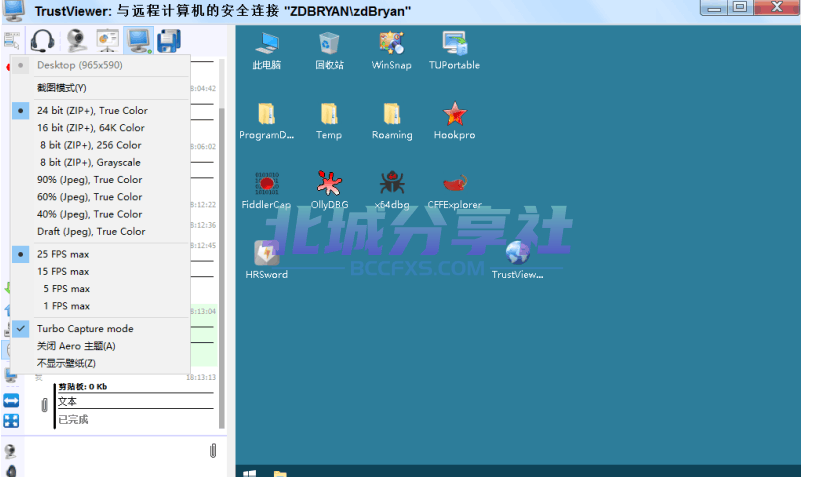Image resolution: width=836 pixels, height=477 pixels.
Task: Click the fullscreen arrows sidebar icon
Action: point(11,421)
